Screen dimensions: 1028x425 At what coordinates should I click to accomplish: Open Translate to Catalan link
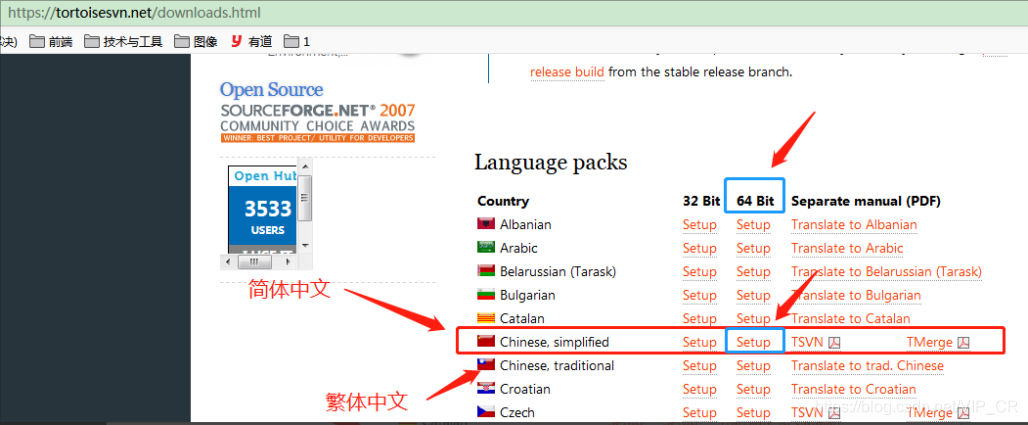[851, 319]
